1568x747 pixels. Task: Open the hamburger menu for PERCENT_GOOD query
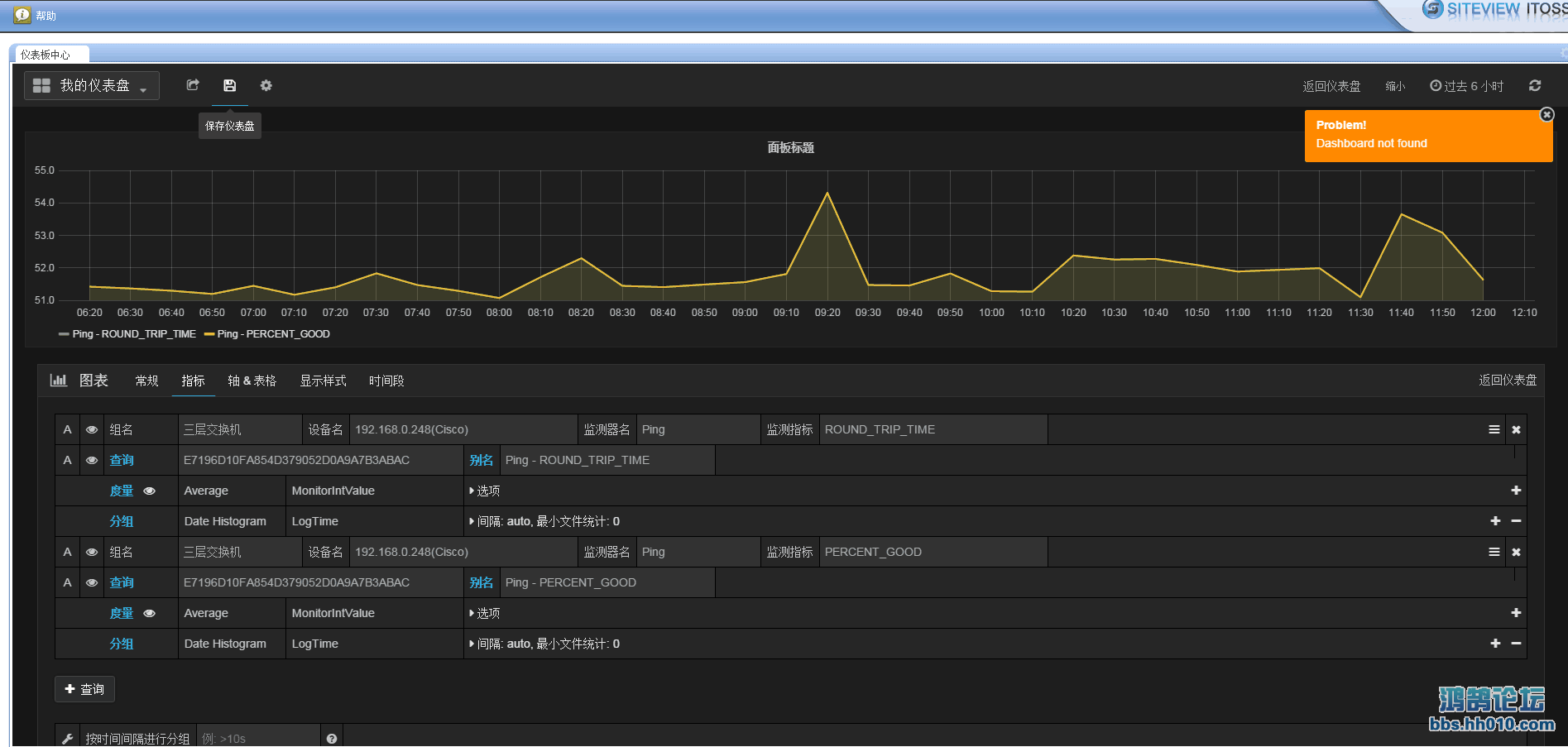(x=1494, y=552)
